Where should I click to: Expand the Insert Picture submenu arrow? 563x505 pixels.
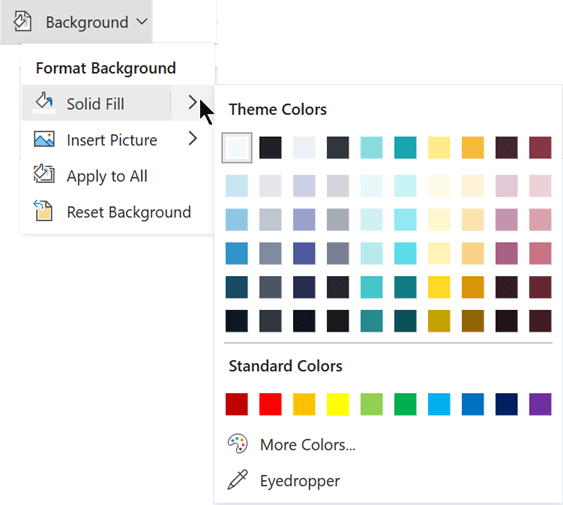pos(192,138)
